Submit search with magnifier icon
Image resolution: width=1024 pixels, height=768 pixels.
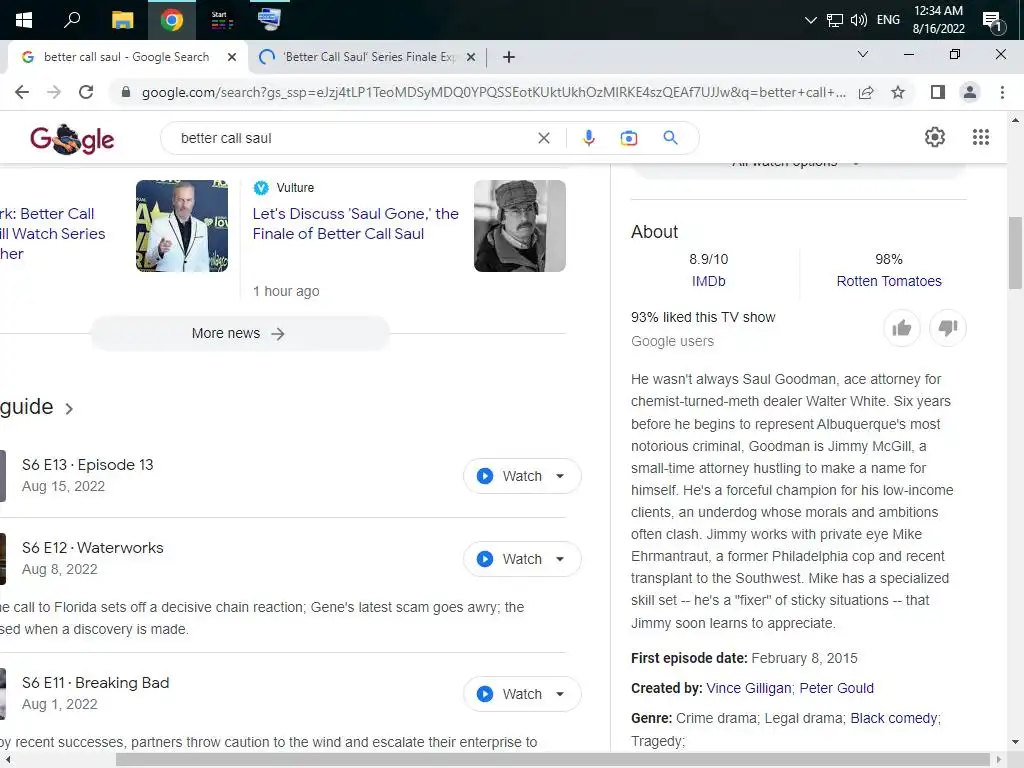point(670,138)
